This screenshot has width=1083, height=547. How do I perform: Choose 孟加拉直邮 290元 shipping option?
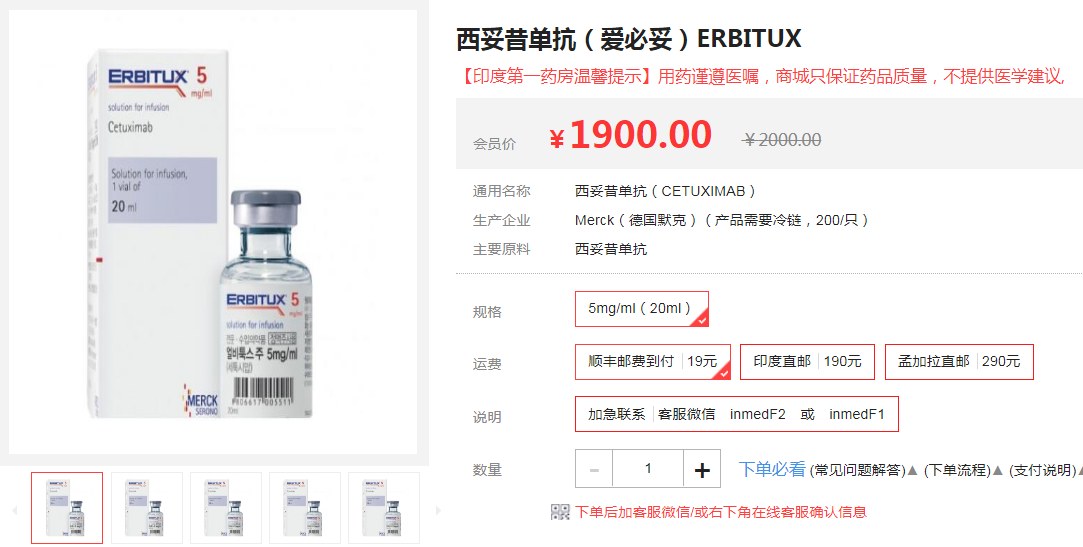(x=959, y=361)
